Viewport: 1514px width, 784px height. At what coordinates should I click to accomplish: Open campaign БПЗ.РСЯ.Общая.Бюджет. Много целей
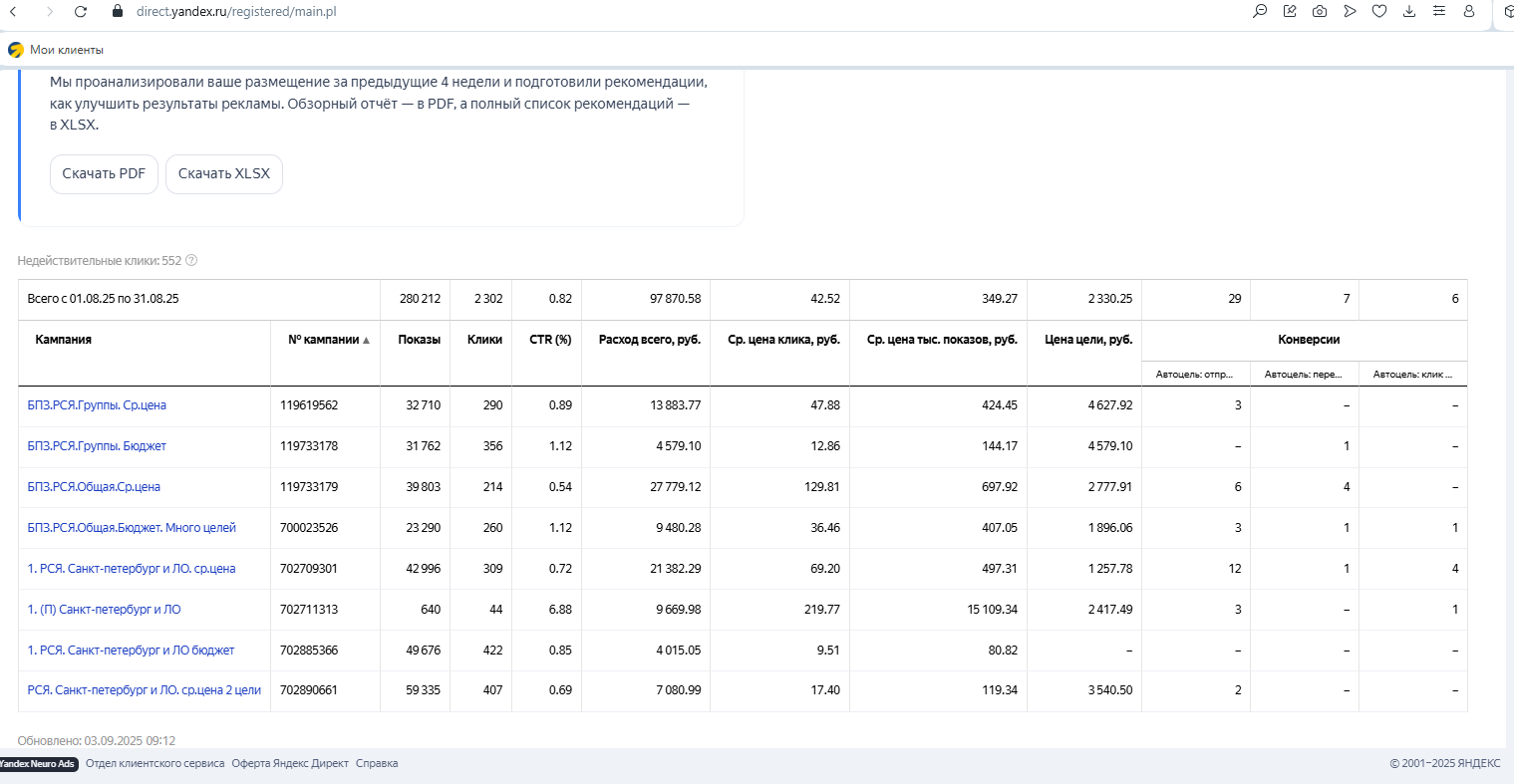[x=132, y=528]
